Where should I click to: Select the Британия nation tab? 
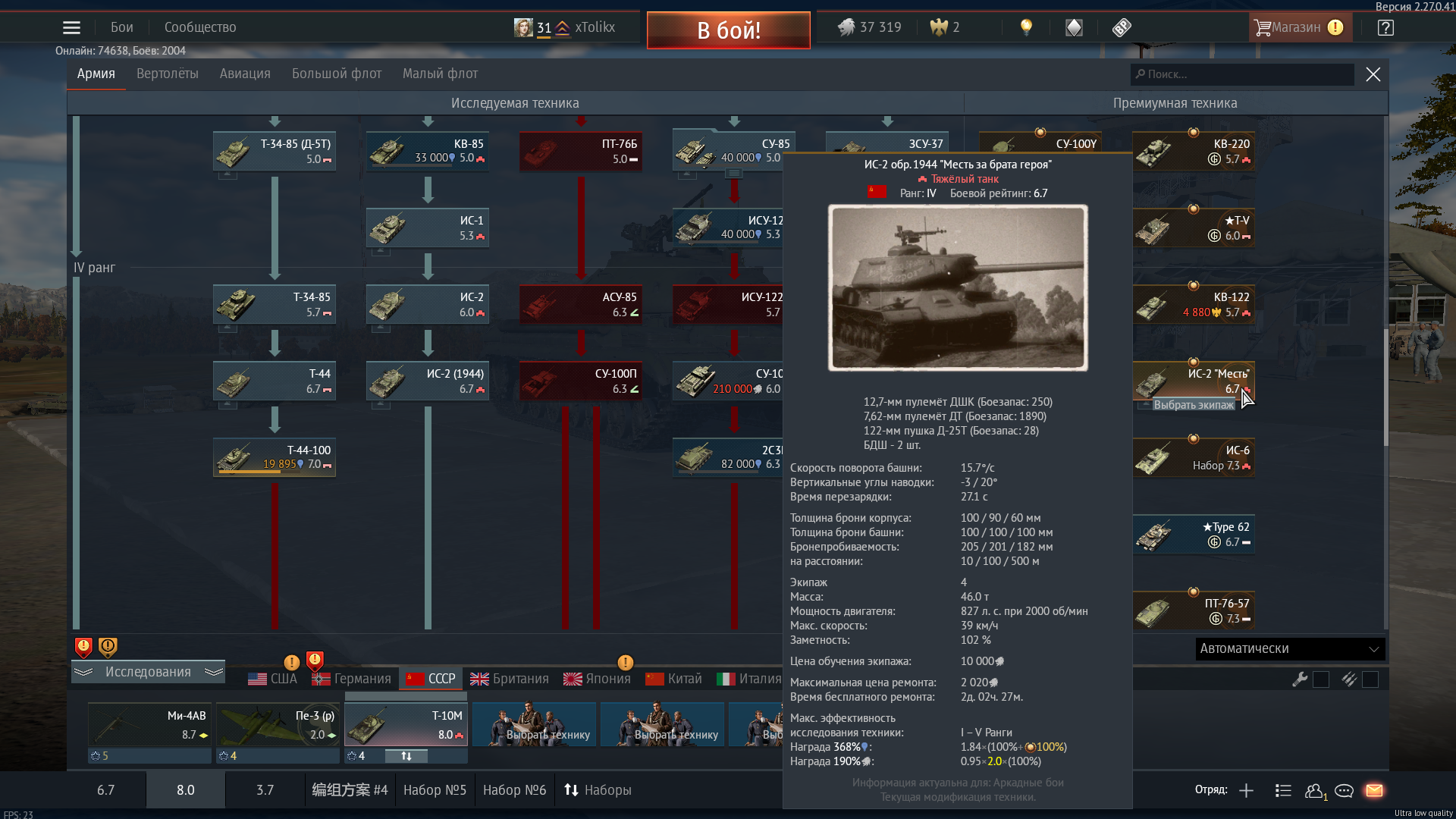509,679
